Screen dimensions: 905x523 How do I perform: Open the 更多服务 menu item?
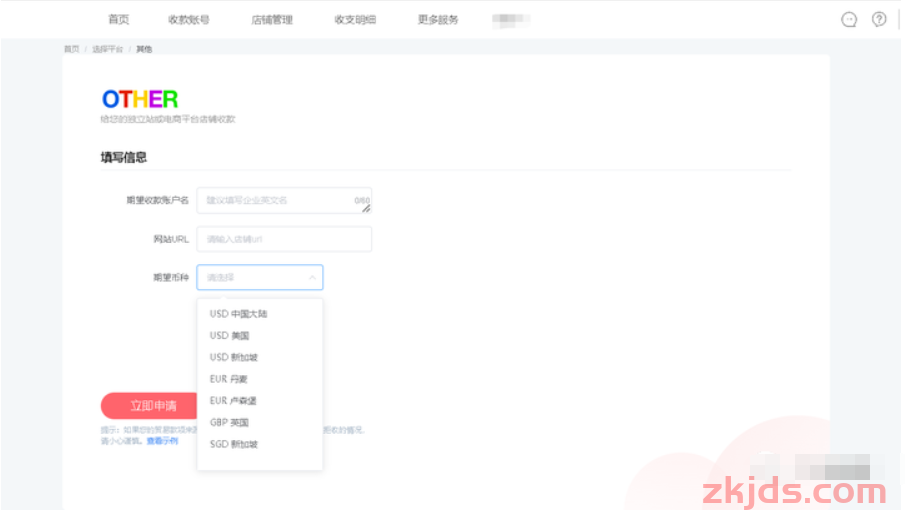tap(438, 20)
